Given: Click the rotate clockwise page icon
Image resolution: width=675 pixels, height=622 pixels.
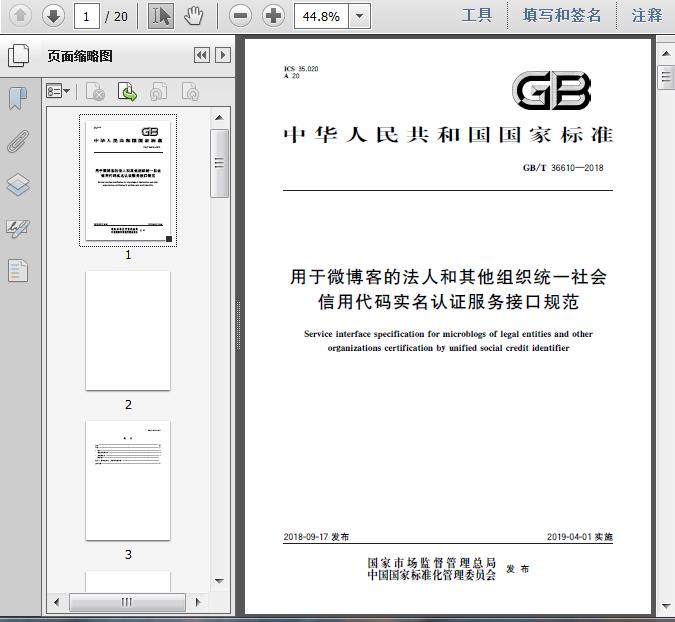Looking at the screenshot, I should (x=190, y=91).
